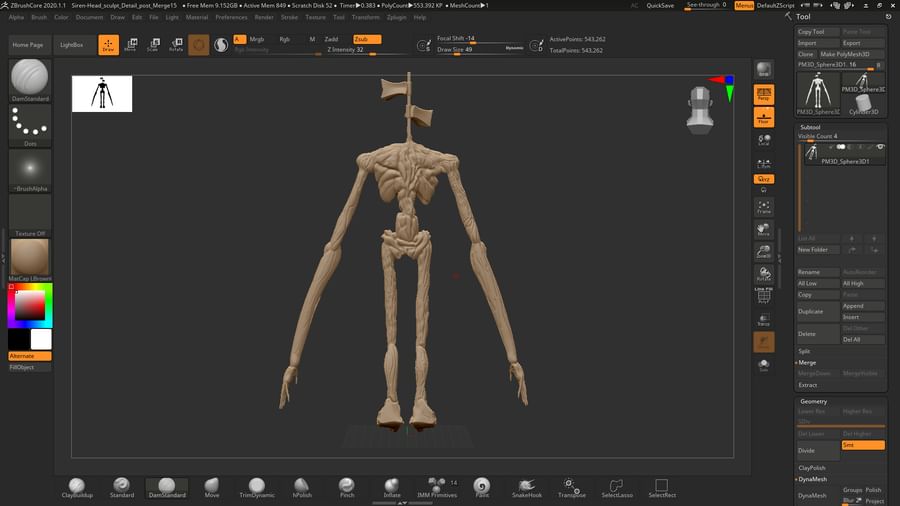Image resolution: width=900 pixels, height=506 pixels.
Task: Select the Transpose brush
Action: point(572,488)
